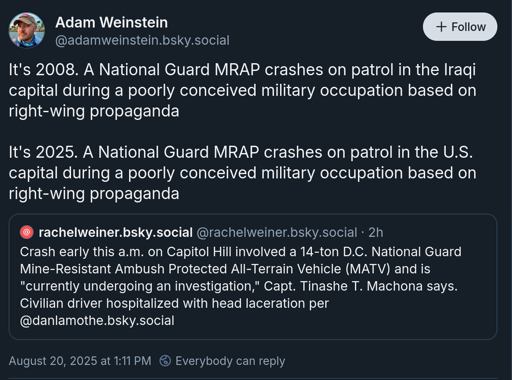Open the Adam Weinstein display name
512x380 pixels.
[x=111, y=23]
